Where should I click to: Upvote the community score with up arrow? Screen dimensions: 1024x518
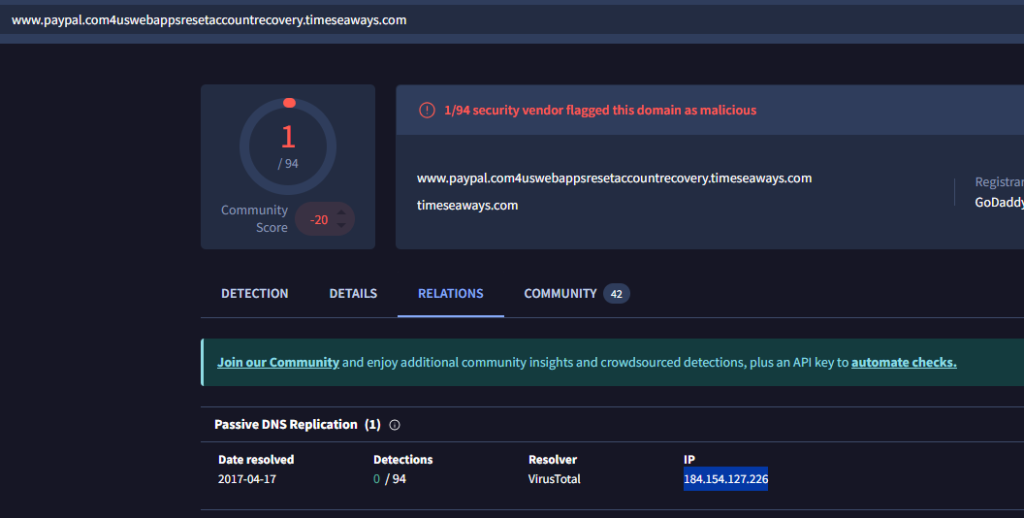(342, 212)
